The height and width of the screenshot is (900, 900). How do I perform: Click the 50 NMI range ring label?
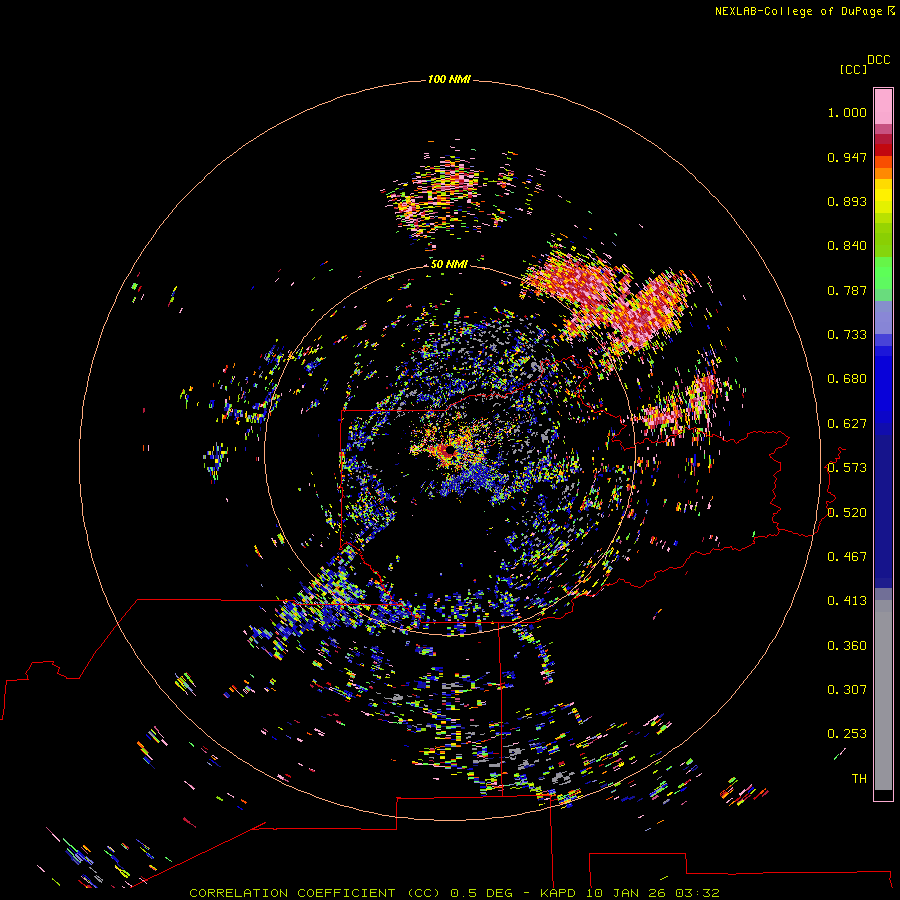click(449, 264)
